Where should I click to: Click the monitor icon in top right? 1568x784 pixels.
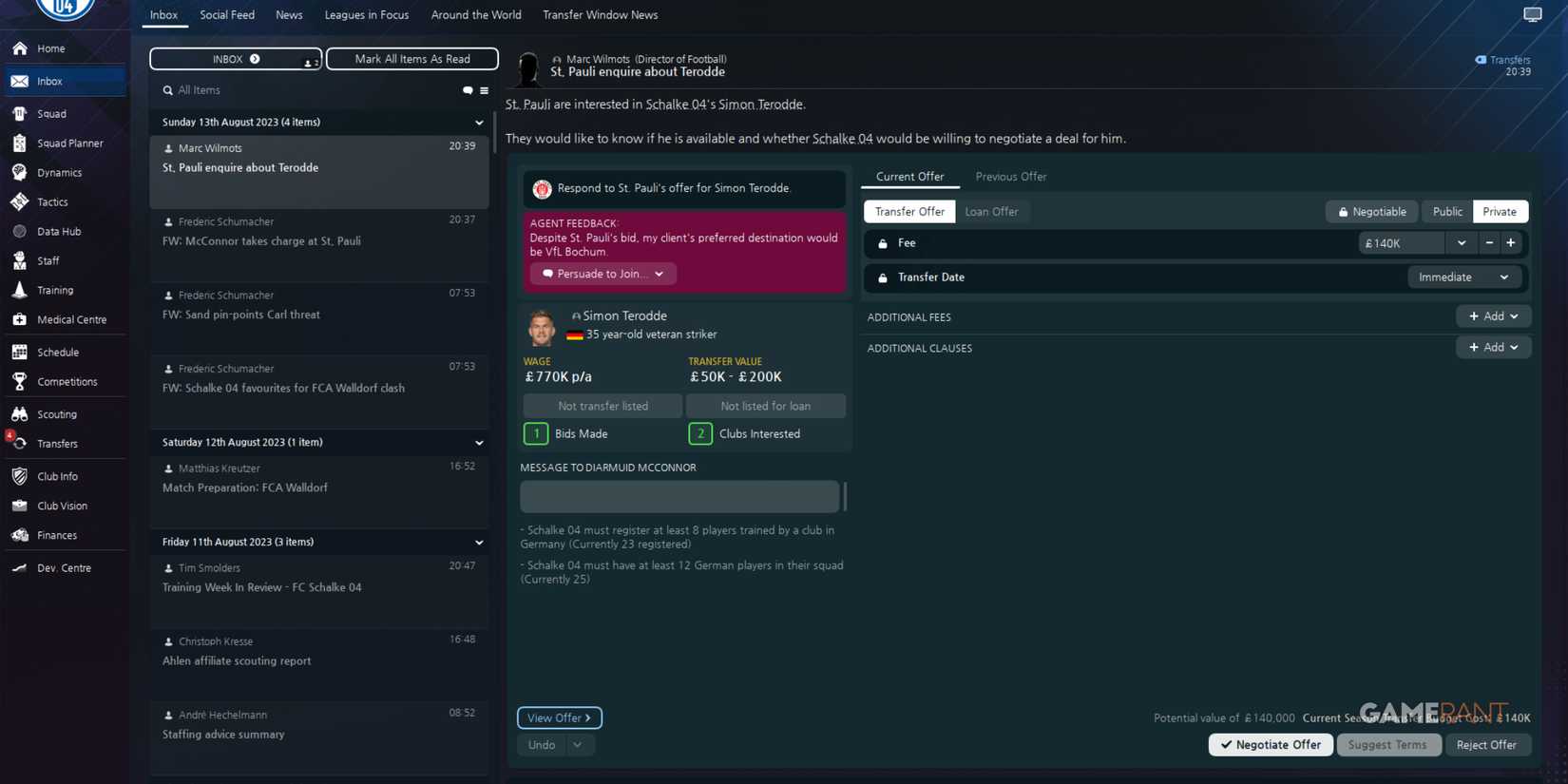(x=1532, y=14)
